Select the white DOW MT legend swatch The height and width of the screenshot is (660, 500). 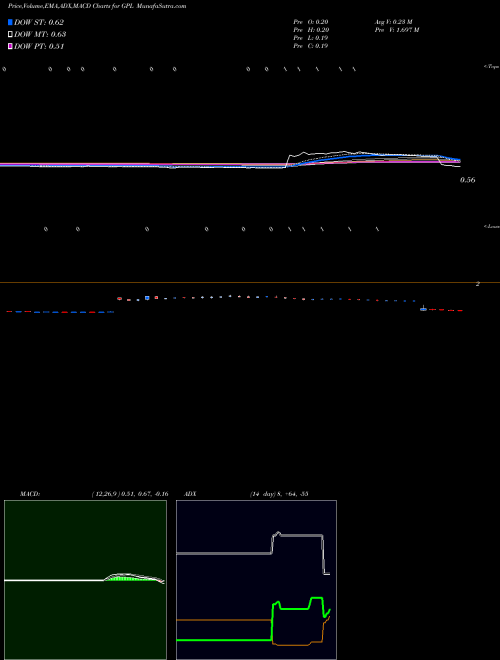tap(10, 34)
